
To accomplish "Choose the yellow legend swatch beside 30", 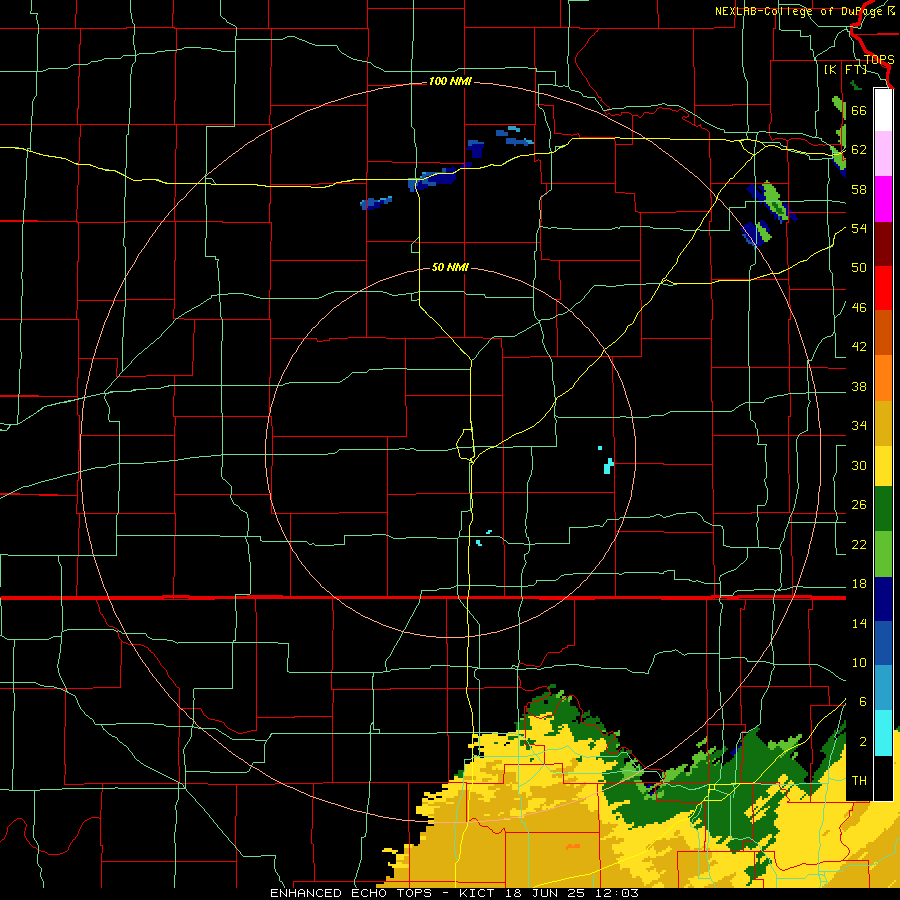I will pyautogui.click(x=883, y=465).
